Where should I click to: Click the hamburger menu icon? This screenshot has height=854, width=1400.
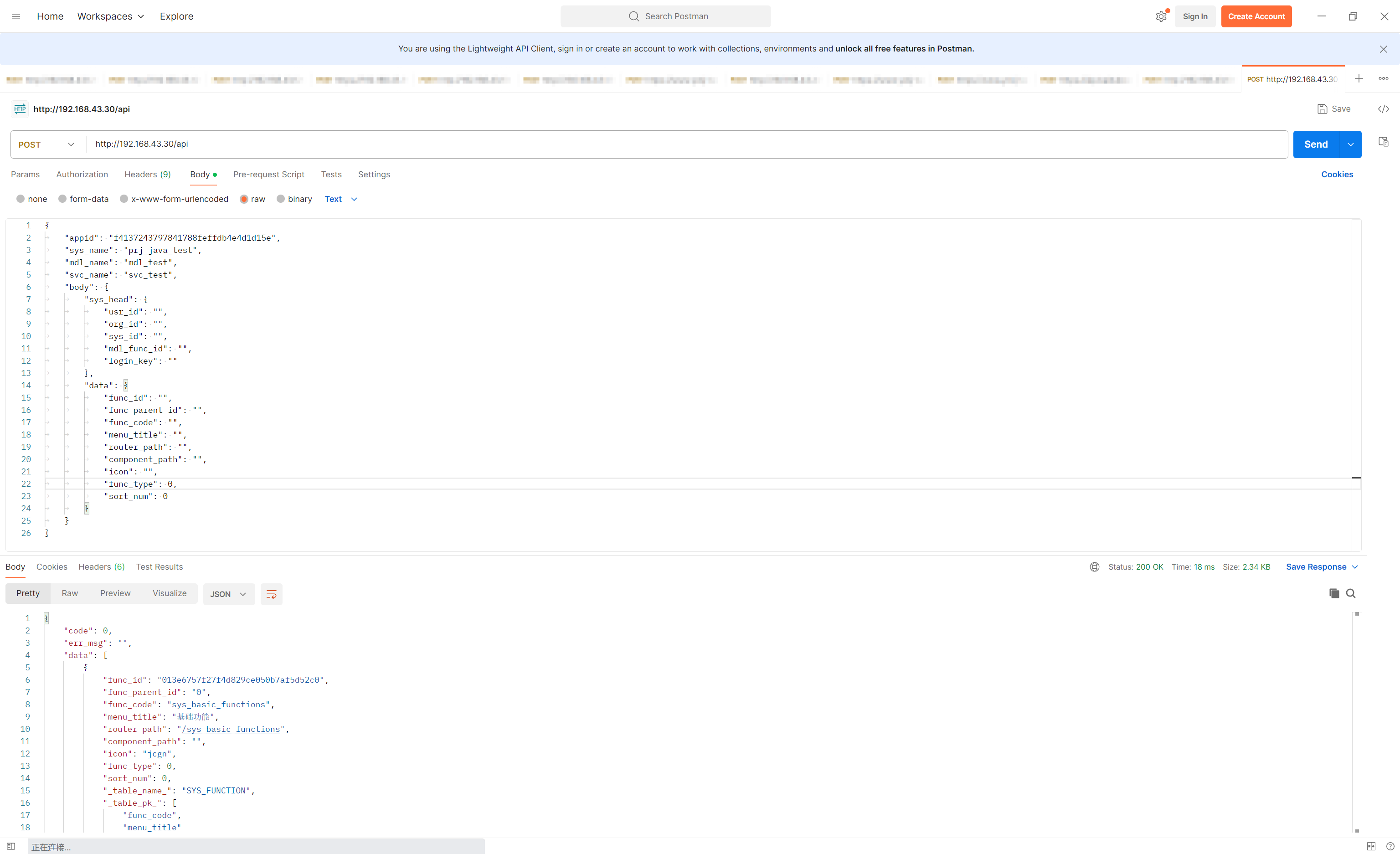point(16,16)
